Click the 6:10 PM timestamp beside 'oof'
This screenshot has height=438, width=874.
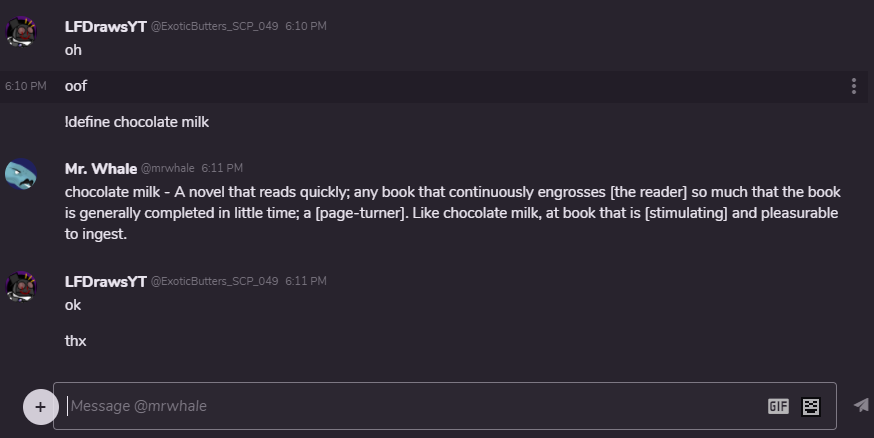click(25, 87)
